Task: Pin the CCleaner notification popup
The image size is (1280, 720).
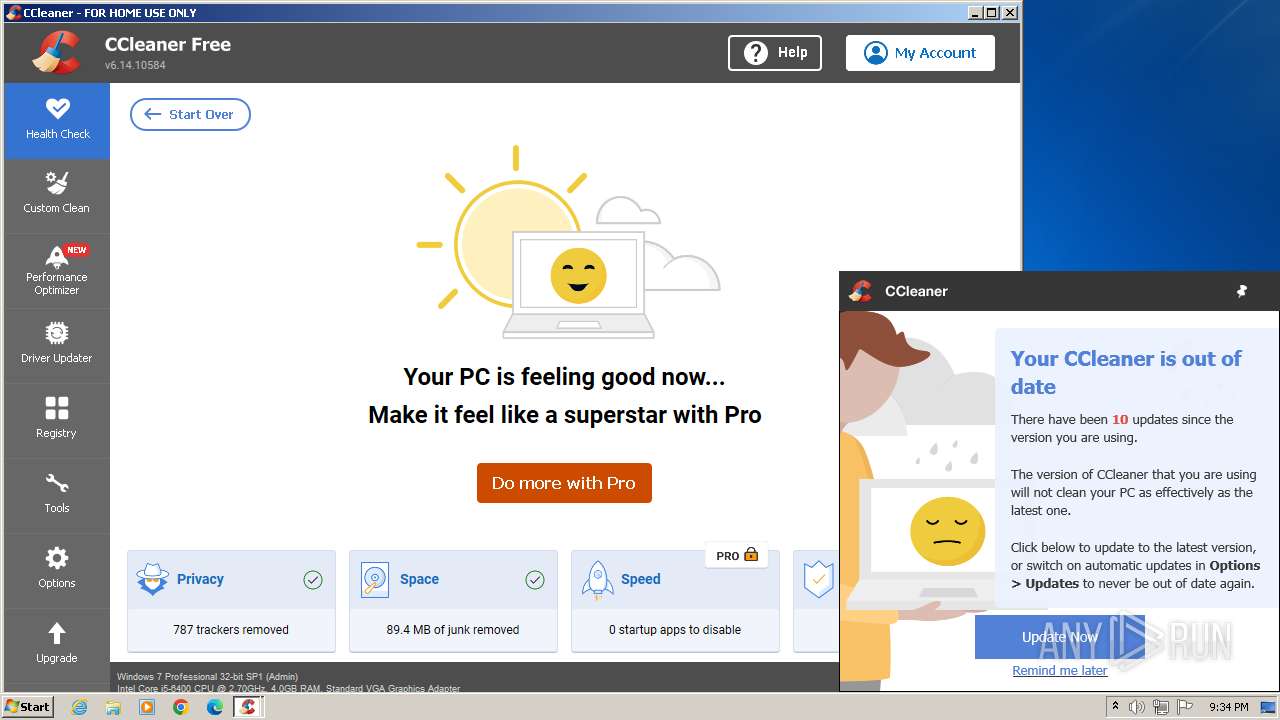Action: pos(1242,291)
